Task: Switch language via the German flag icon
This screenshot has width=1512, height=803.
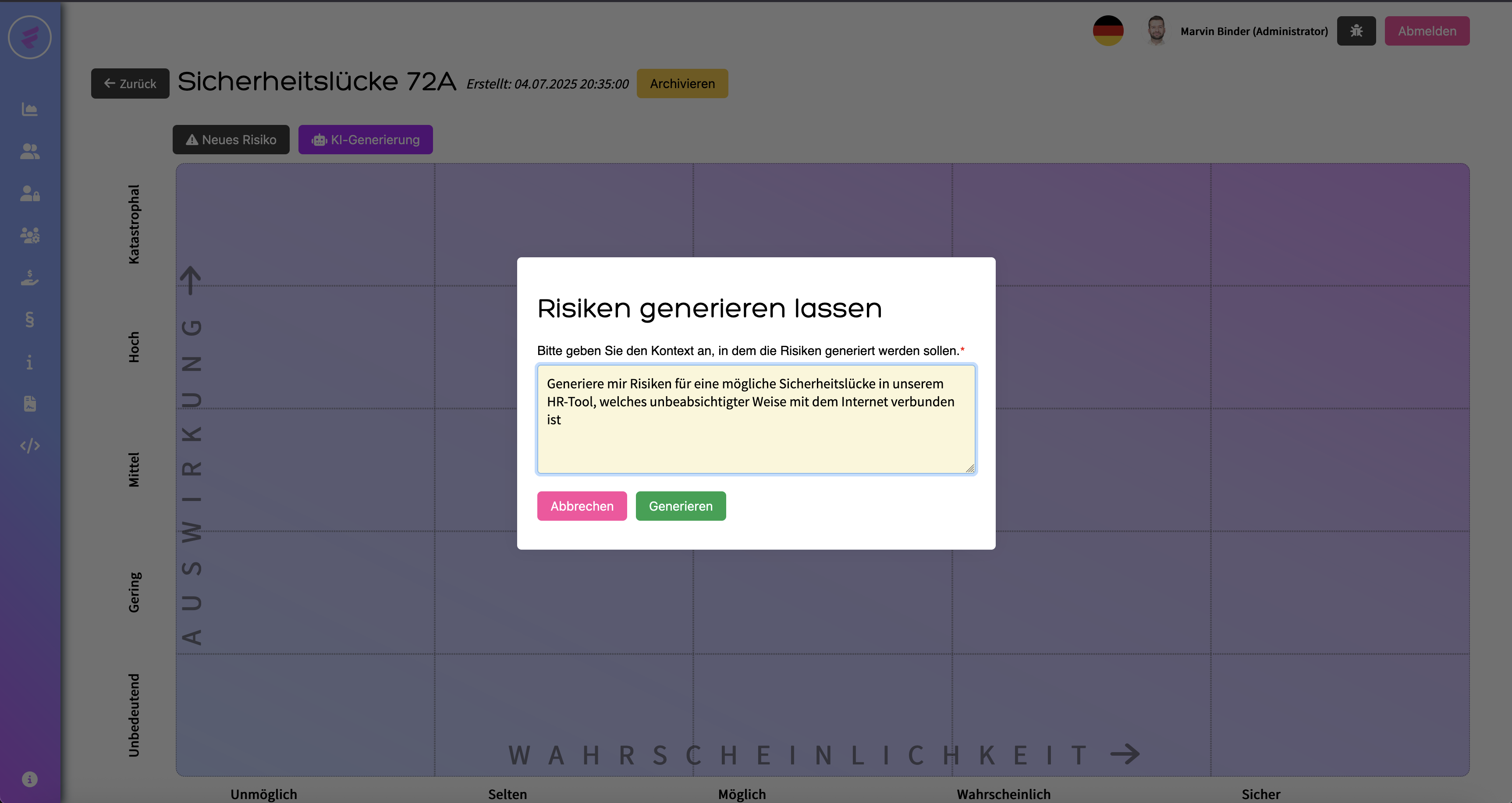Action: click(x=1107, y=31)
